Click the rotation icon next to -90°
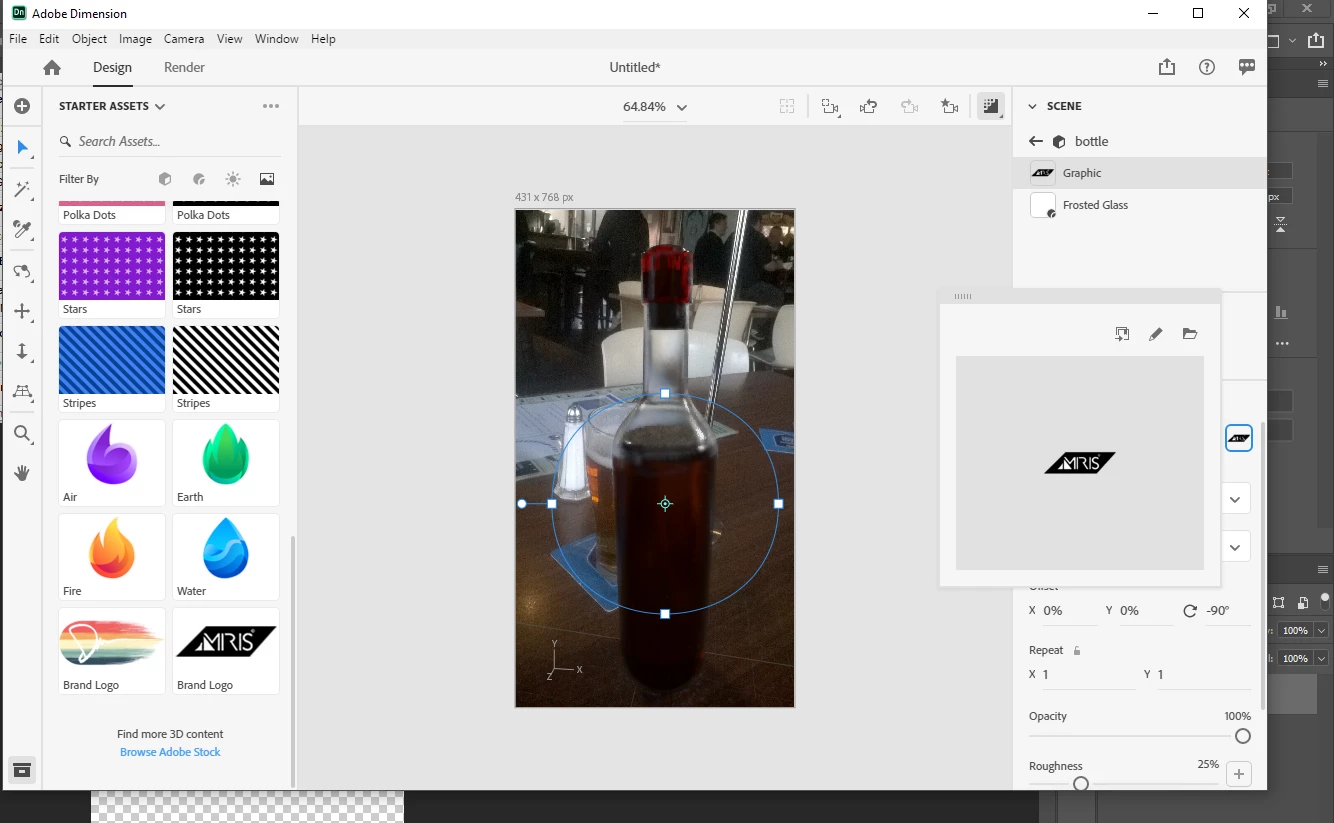 (1190, 611)
